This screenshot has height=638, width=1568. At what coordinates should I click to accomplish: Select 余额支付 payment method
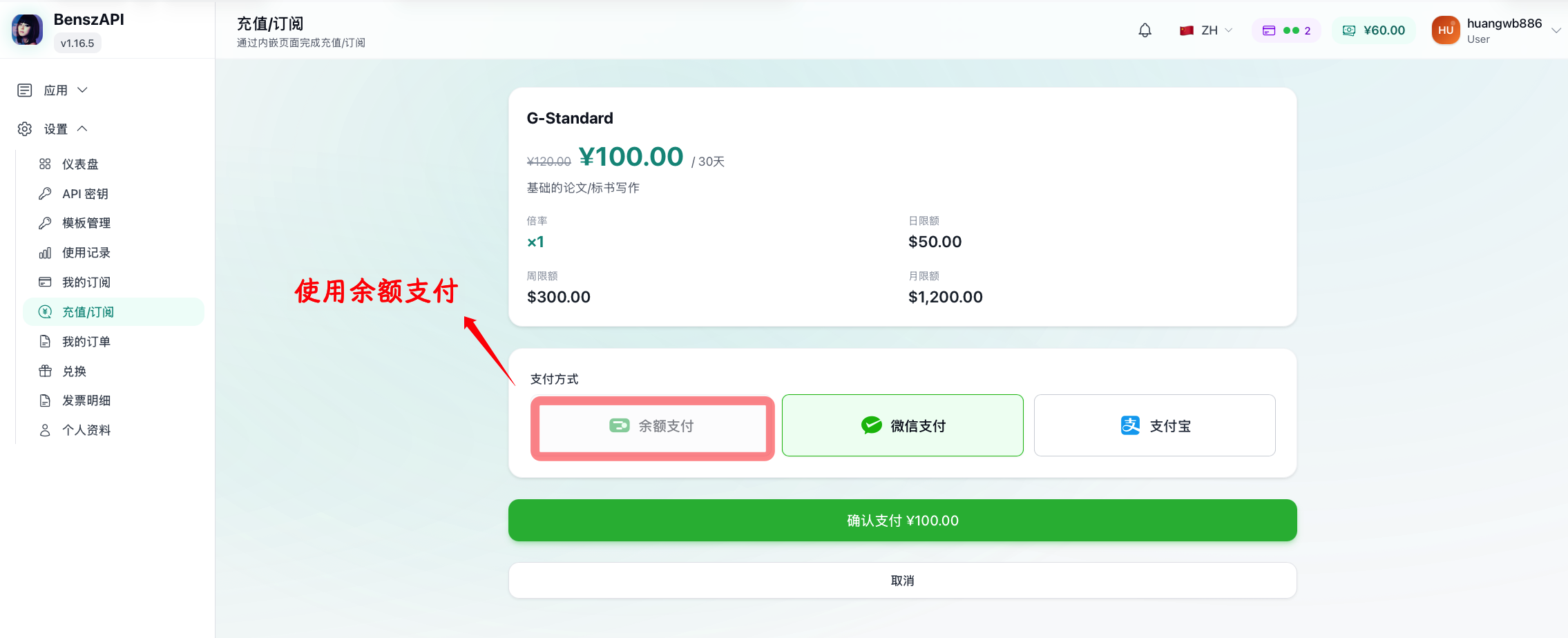tap(652, 426)
